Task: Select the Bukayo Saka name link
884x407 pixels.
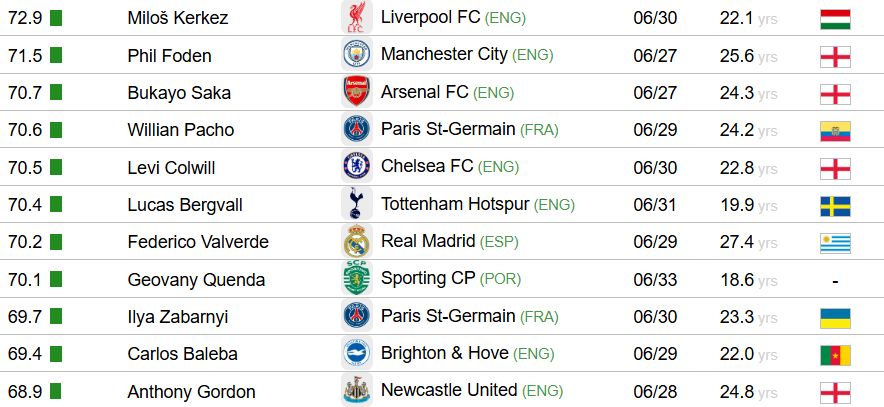Action: [x=179, y=93]
